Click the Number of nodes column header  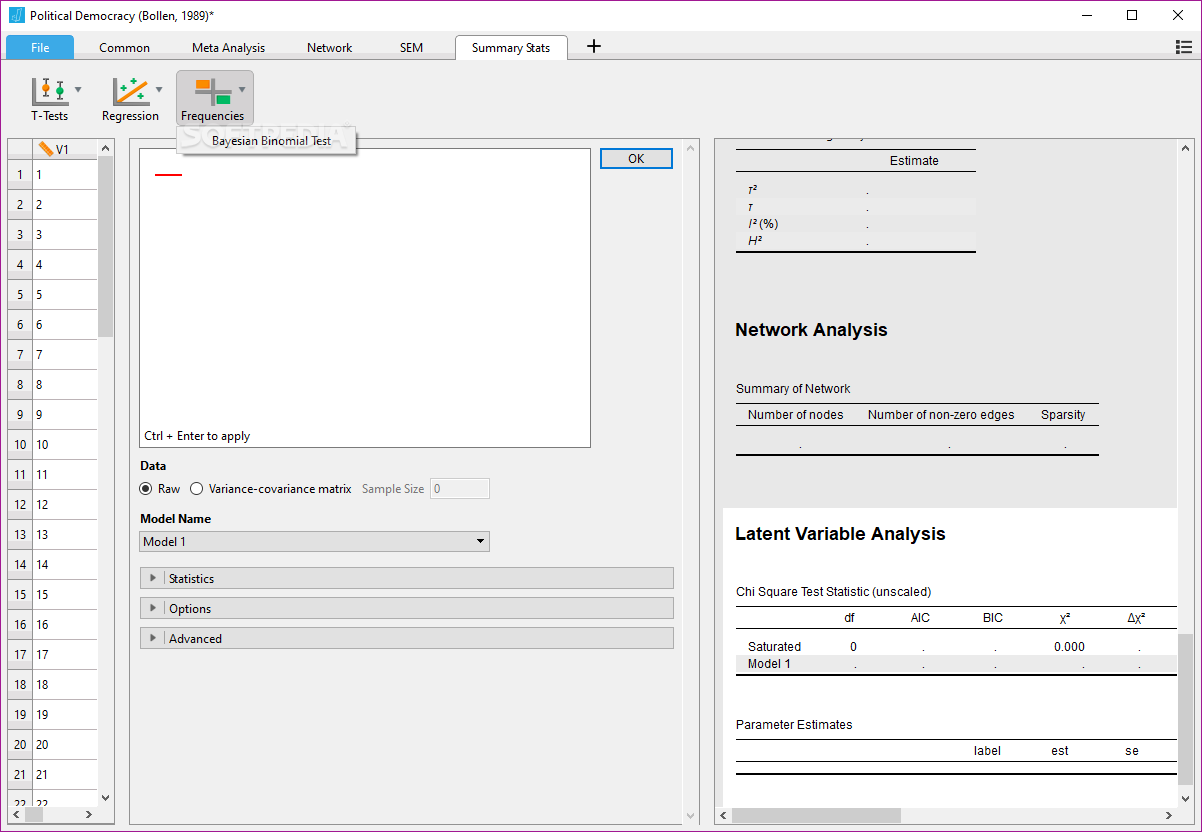[795, 415]
